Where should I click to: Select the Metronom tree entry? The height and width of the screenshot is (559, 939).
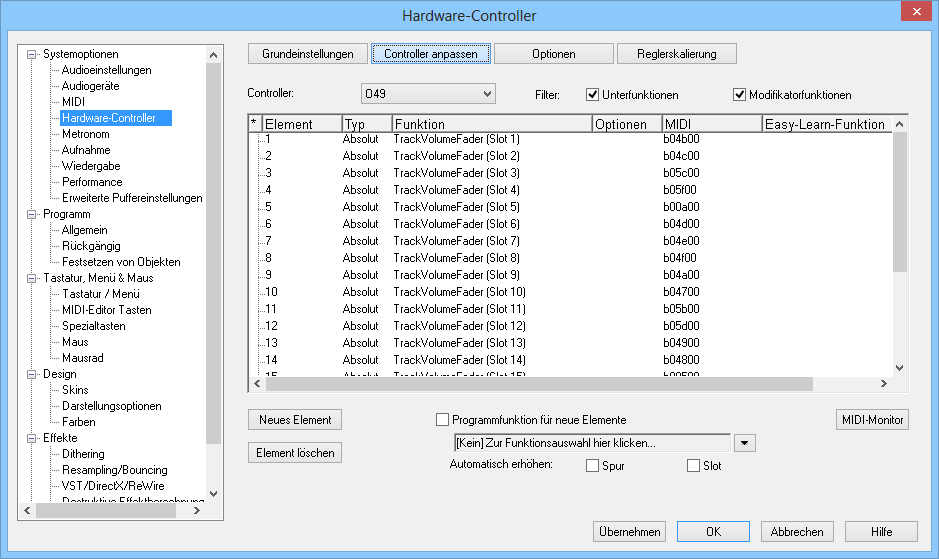tap(85, 134)
